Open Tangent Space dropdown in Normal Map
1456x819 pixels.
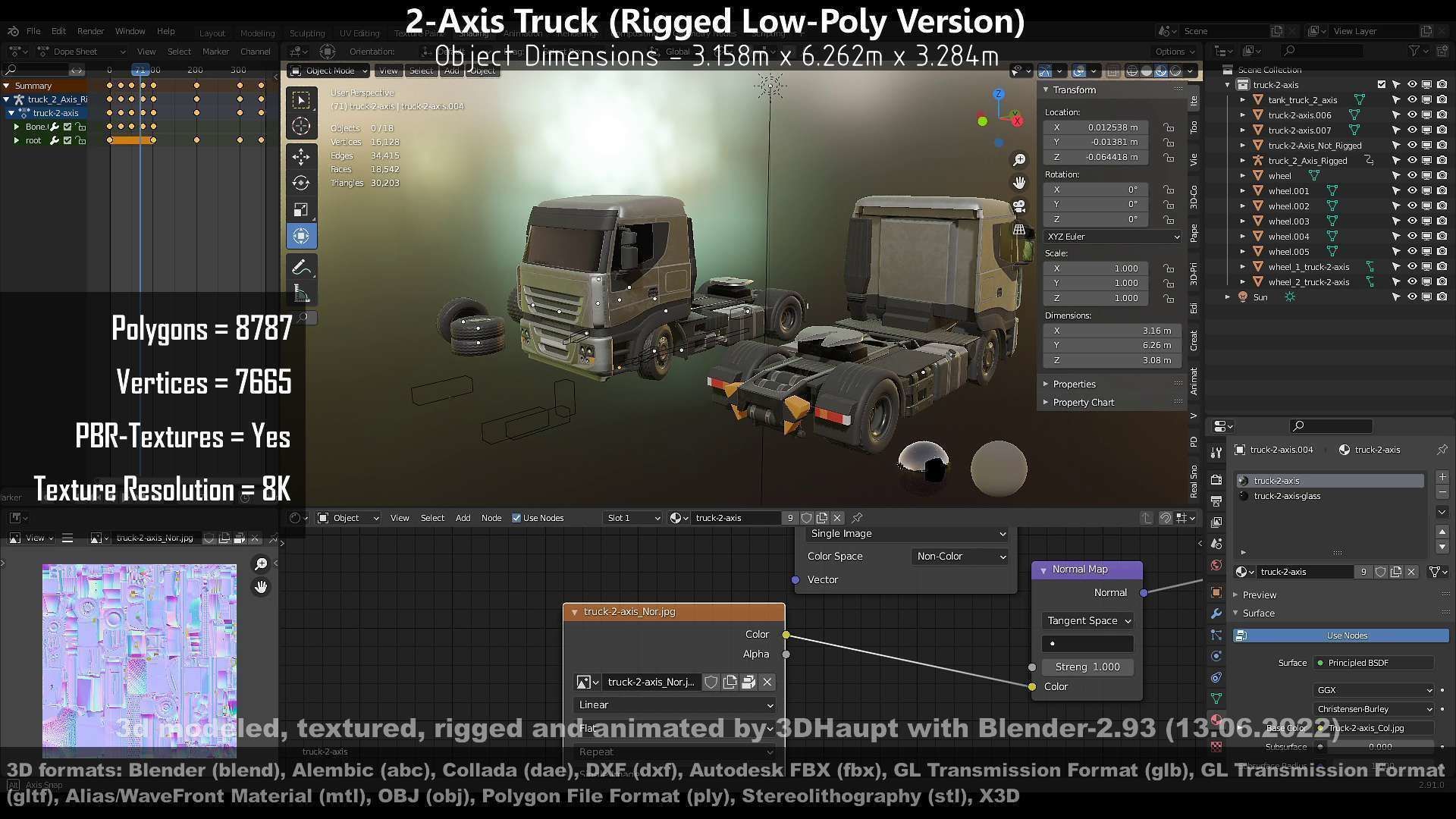pos(1087,621)
